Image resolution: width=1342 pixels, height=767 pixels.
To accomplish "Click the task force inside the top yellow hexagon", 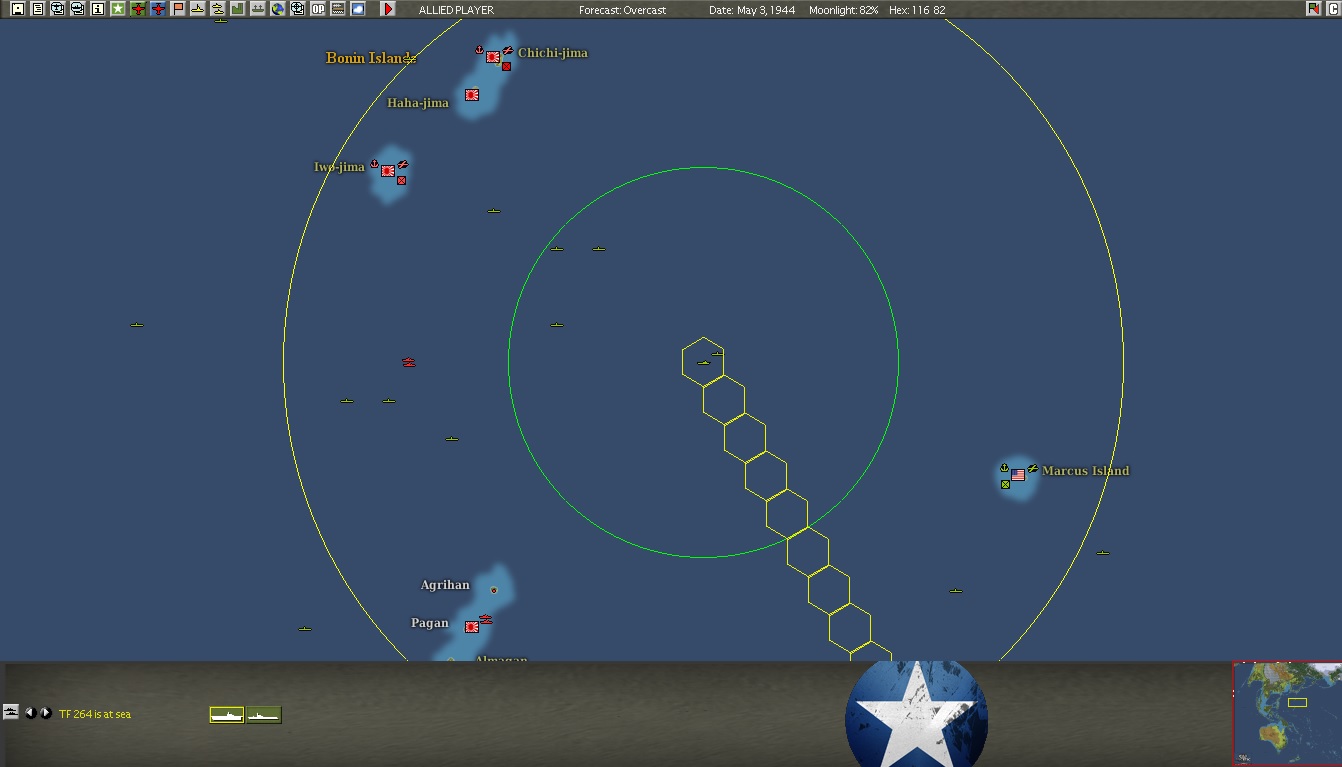I will pyautogui.click(x=703, y=363).
